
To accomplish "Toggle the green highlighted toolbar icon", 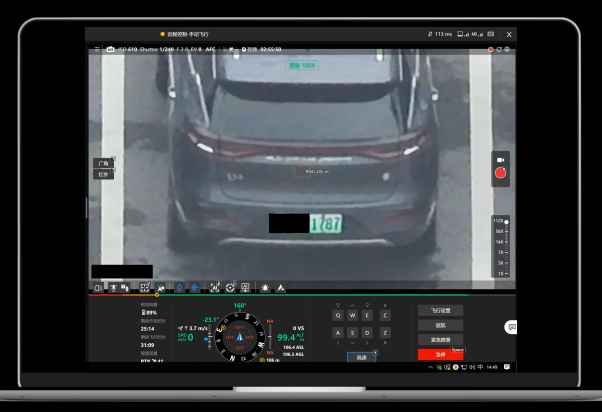I will pos(160,288).
